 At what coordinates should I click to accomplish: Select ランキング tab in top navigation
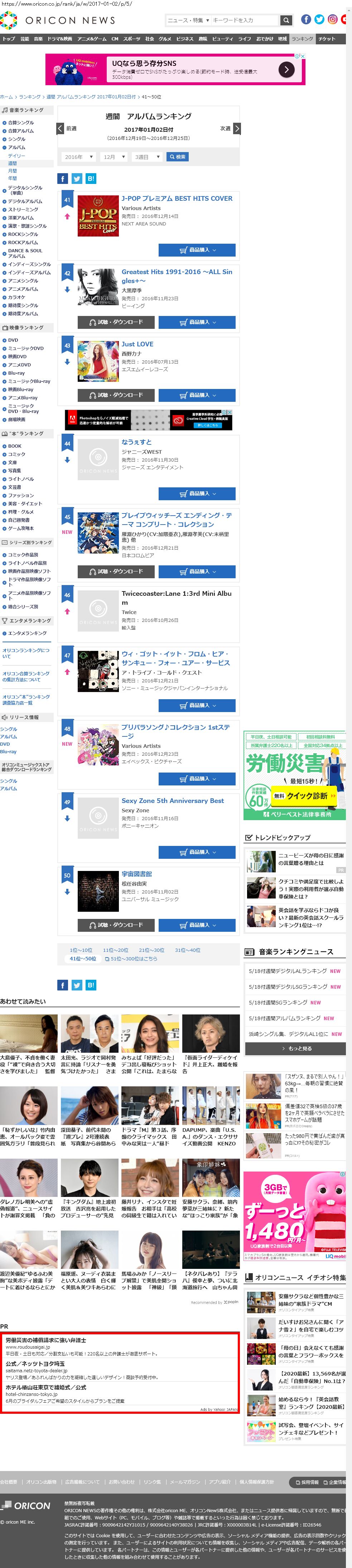302,39
